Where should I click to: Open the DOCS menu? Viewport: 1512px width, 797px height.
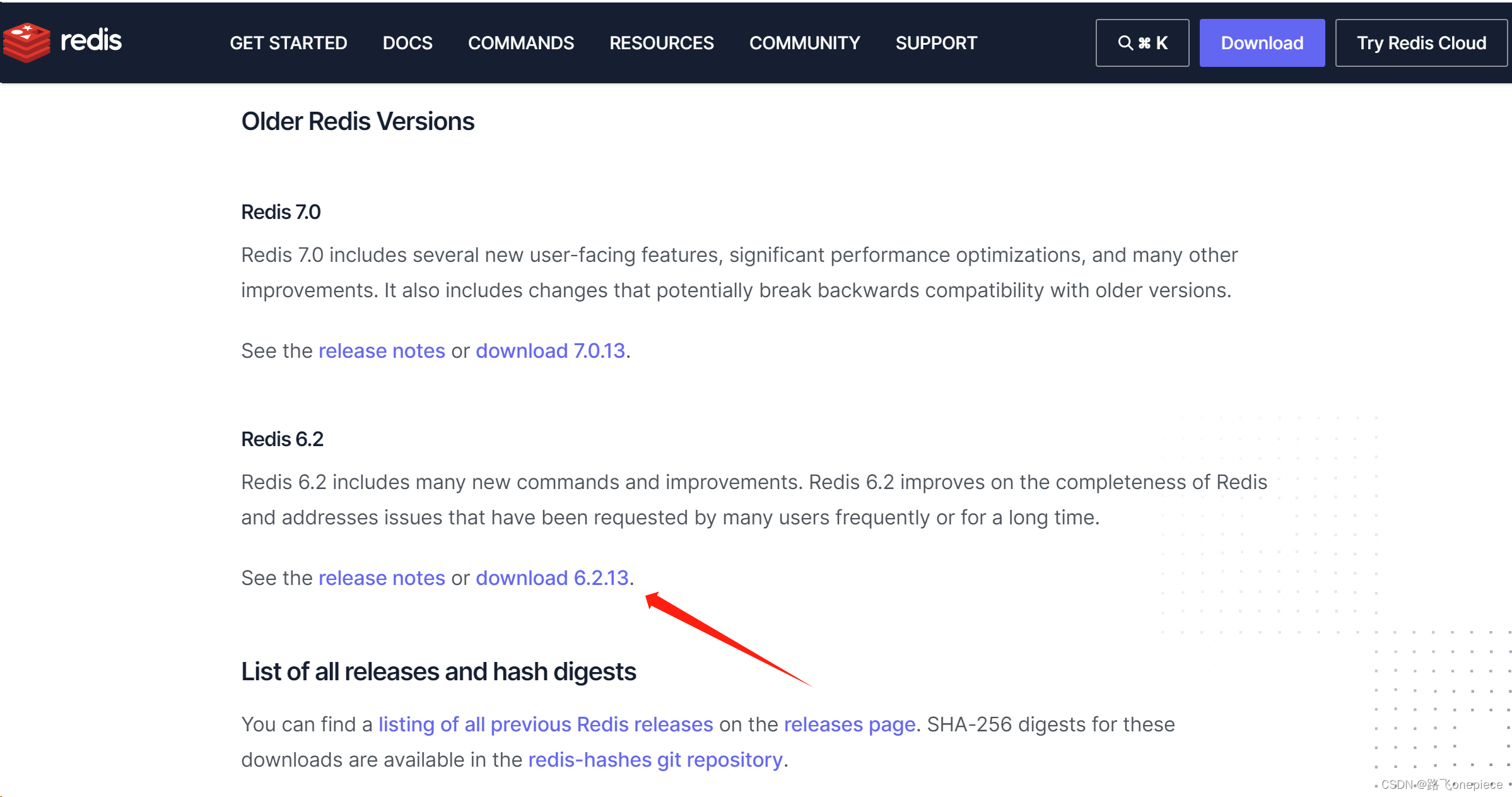(x=407, y=43)
